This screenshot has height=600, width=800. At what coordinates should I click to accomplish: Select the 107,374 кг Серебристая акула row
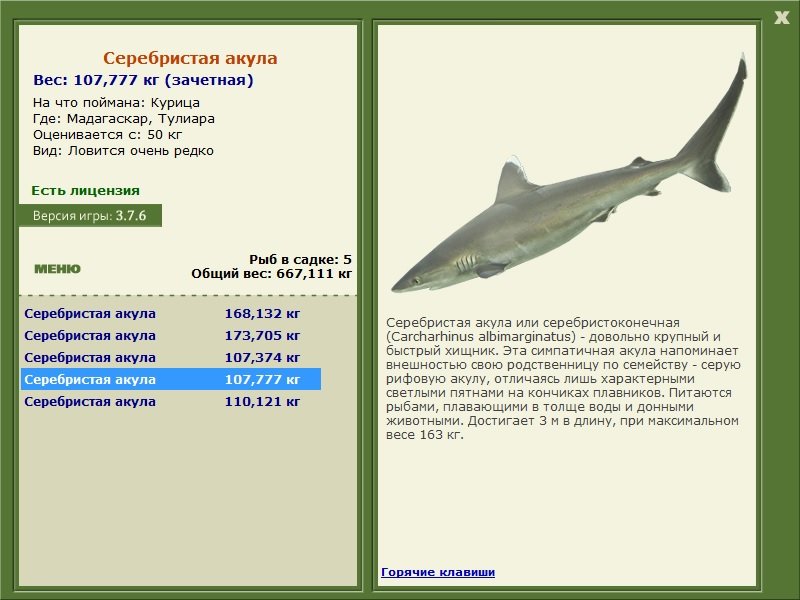pos(171,357)
